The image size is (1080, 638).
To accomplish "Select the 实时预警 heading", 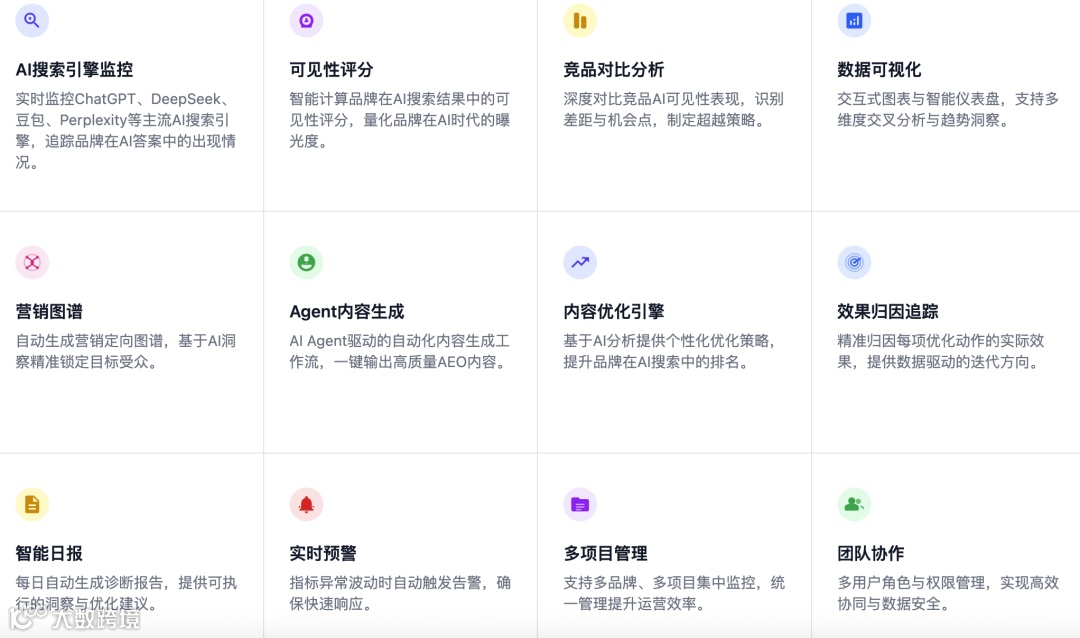I will (323, 553).
